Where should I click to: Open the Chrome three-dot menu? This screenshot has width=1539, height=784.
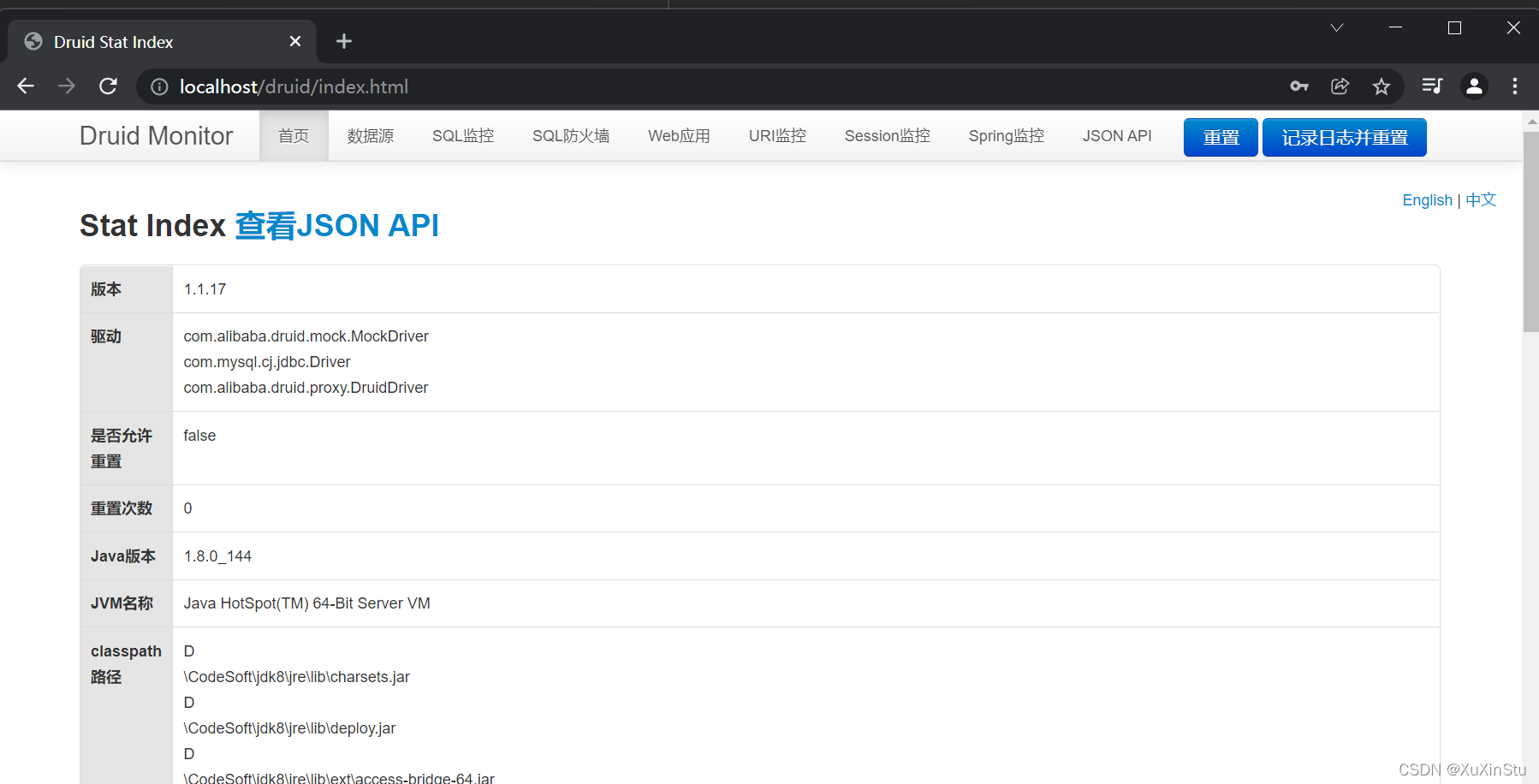click(1515, 86)
